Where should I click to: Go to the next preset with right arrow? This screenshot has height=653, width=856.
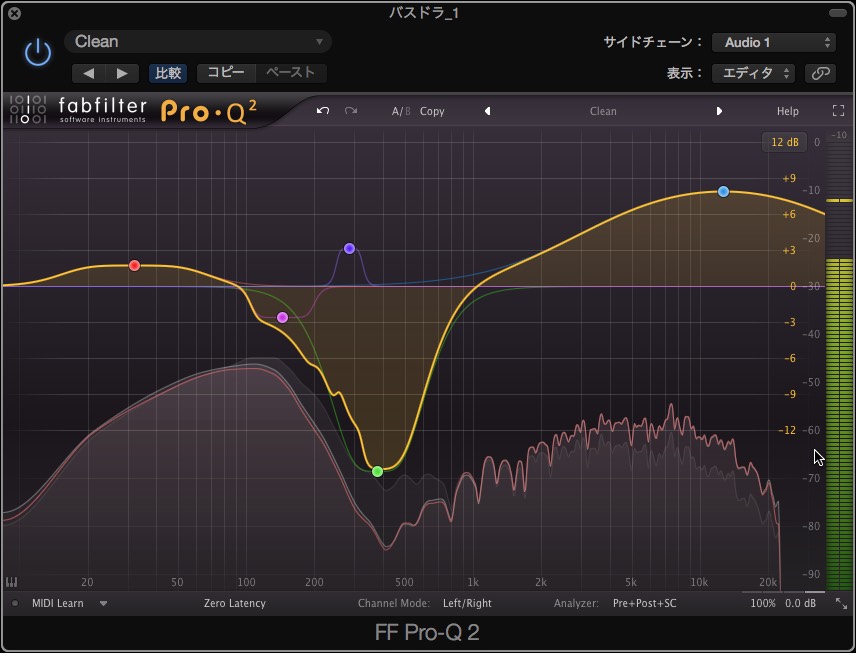point(122,73)
